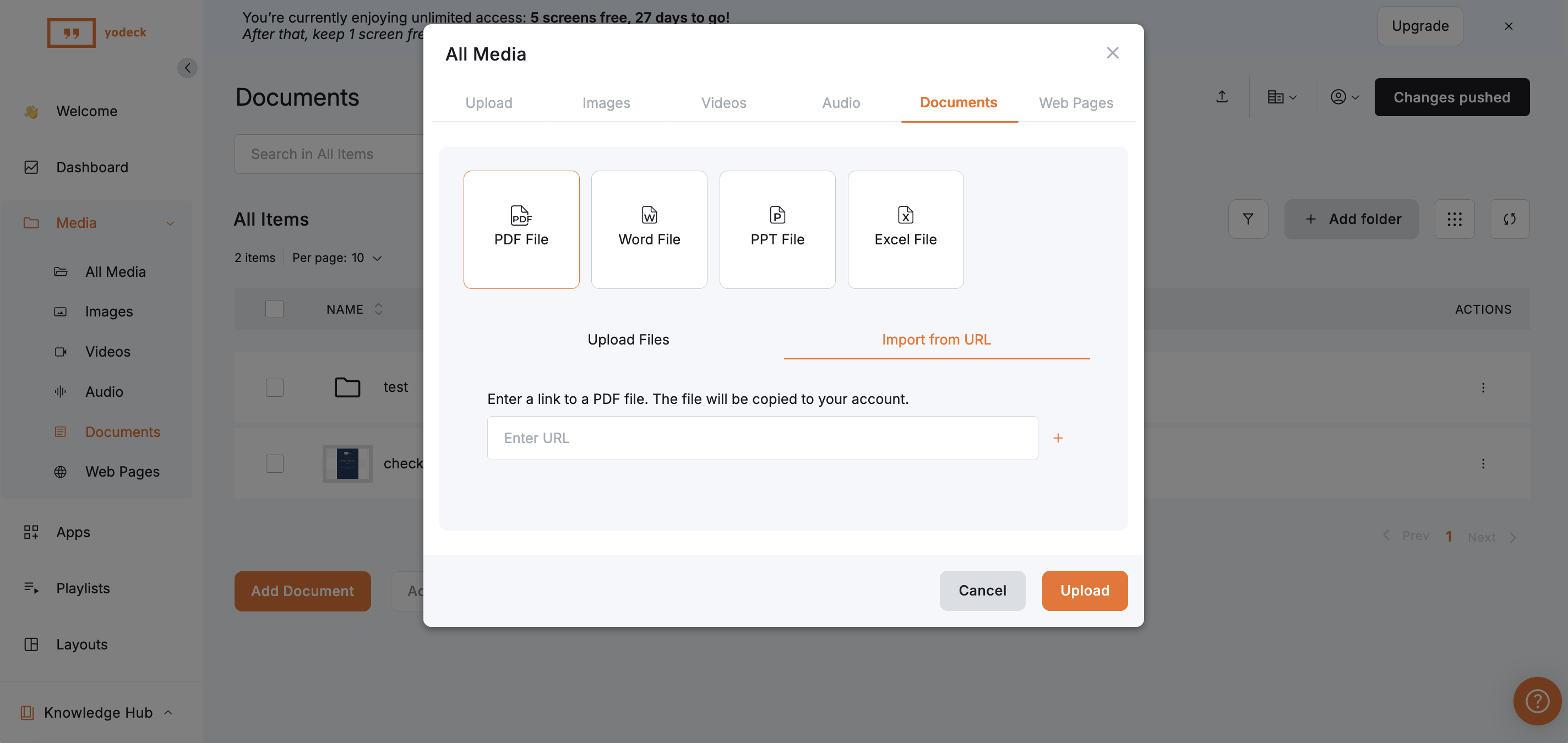Screen dimensions: 1568x743
Task: Check the second row document checkbox
Action: tap(275, 464)
